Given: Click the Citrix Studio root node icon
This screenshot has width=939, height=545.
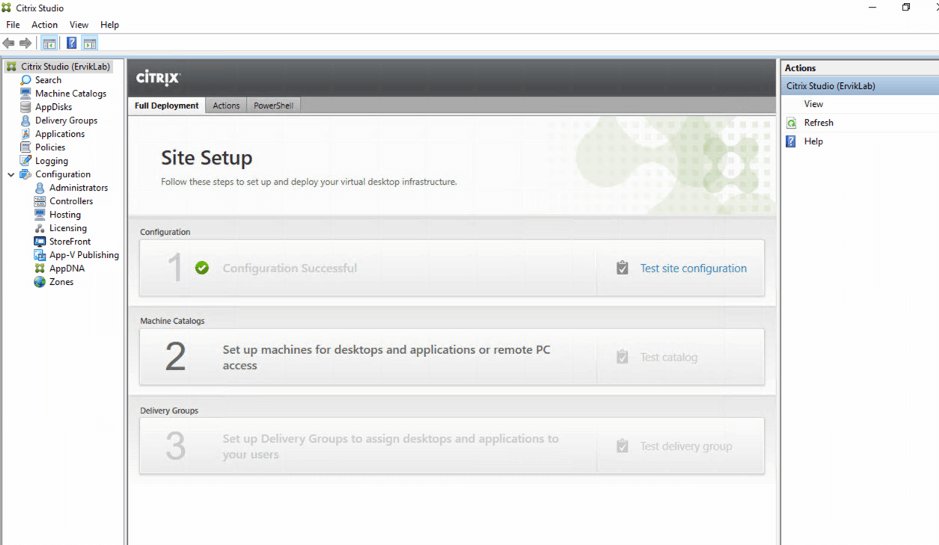Looking at the screenshot, I should 11,66.
